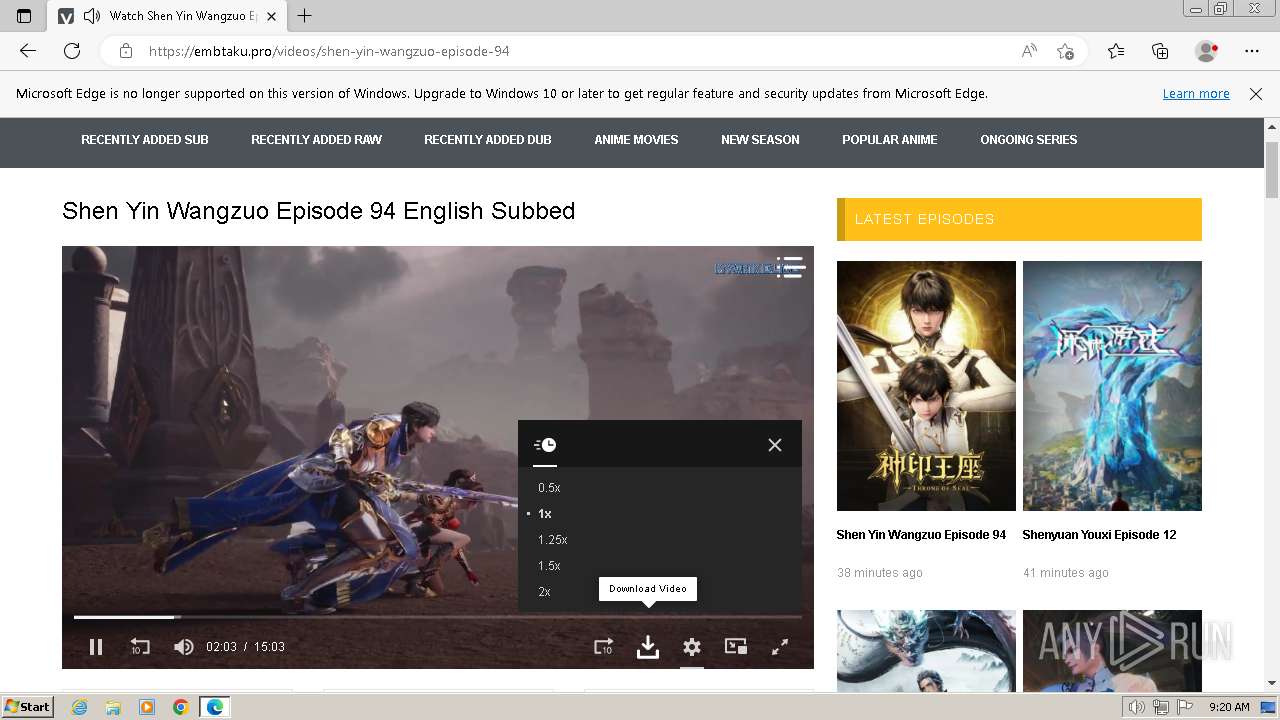
Task: Open Edge settings and more menu
Action: 1252,51
